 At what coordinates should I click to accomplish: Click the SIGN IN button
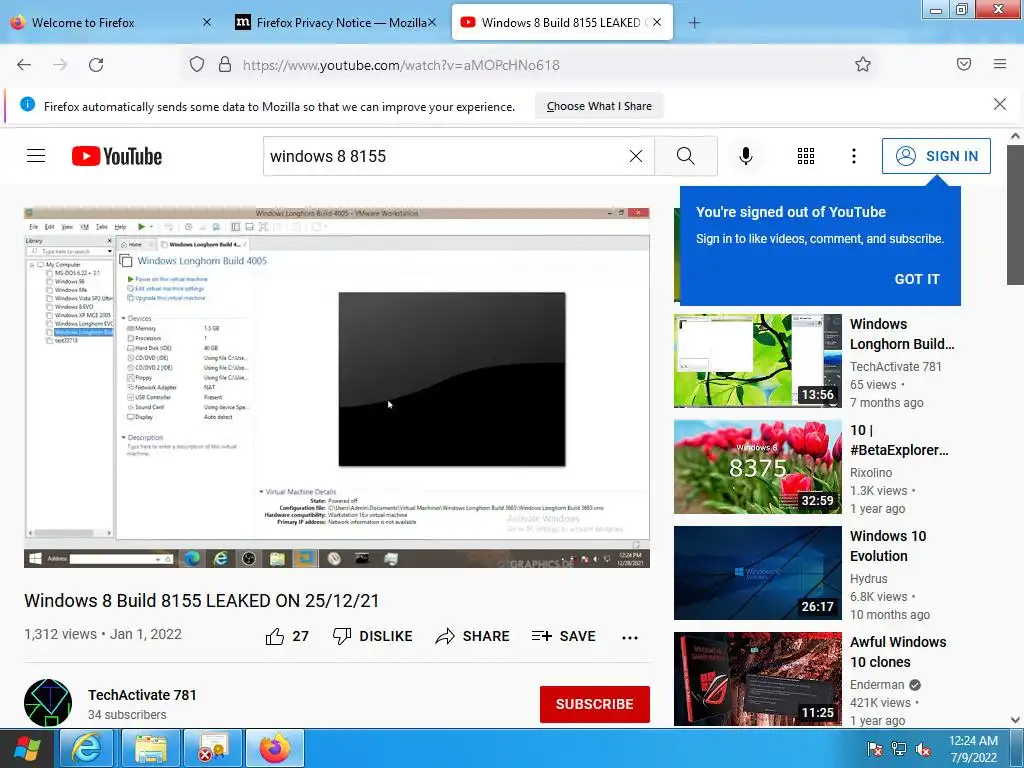coord(936,156)
